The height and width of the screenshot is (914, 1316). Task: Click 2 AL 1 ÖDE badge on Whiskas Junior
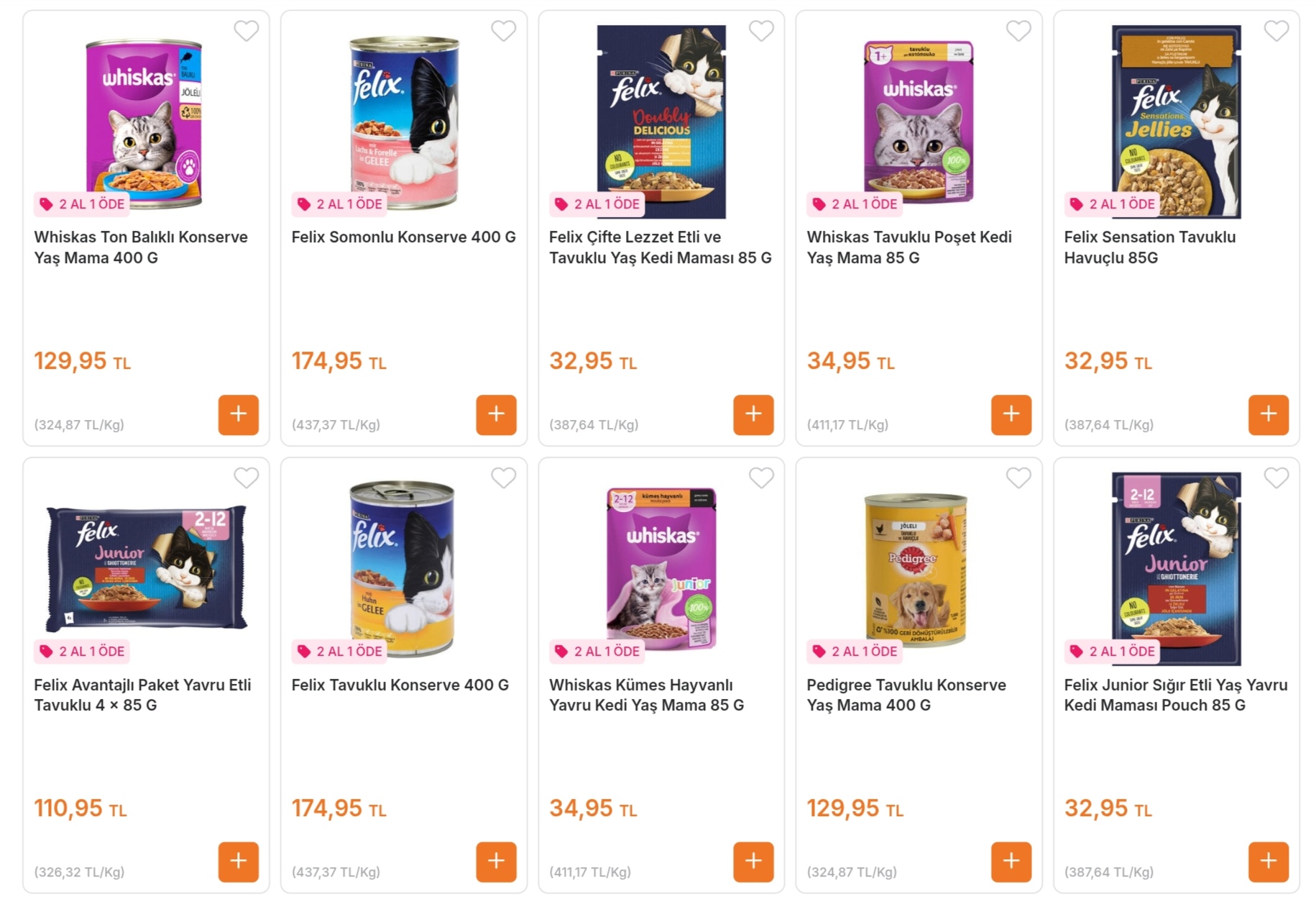[598, 652]
